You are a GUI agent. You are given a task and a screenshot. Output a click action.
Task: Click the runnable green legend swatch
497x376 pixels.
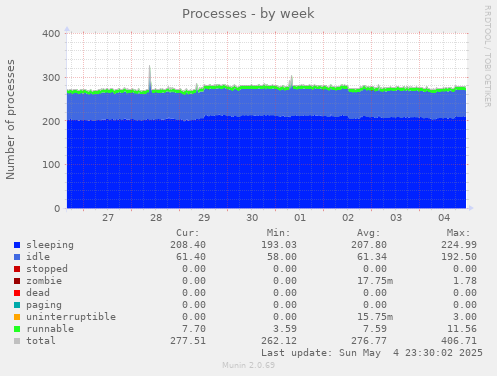[17, 329]
